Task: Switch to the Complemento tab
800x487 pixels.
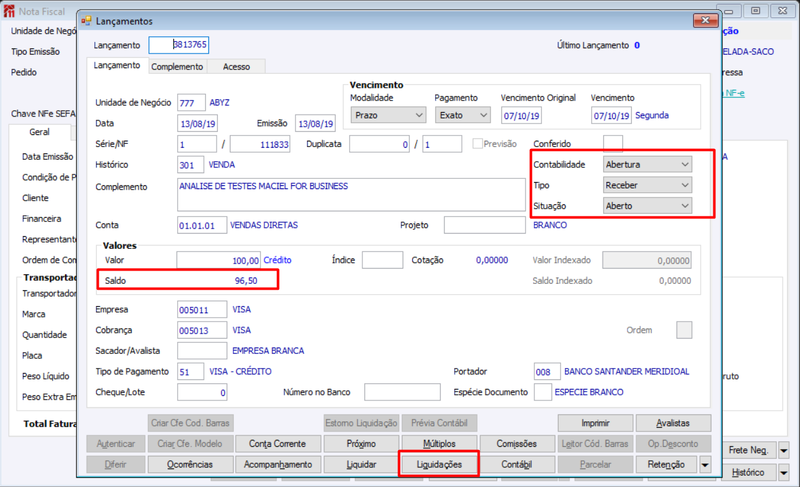Action: click(177, 67)
